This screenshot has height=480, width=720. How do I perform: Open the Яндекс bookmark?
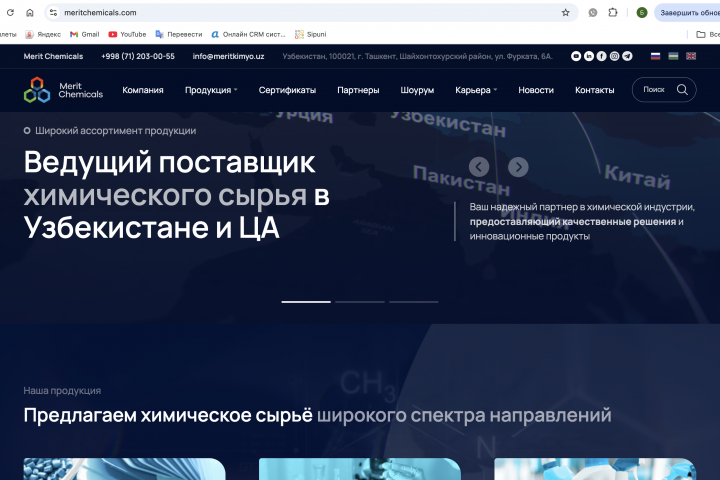(43, 34)
